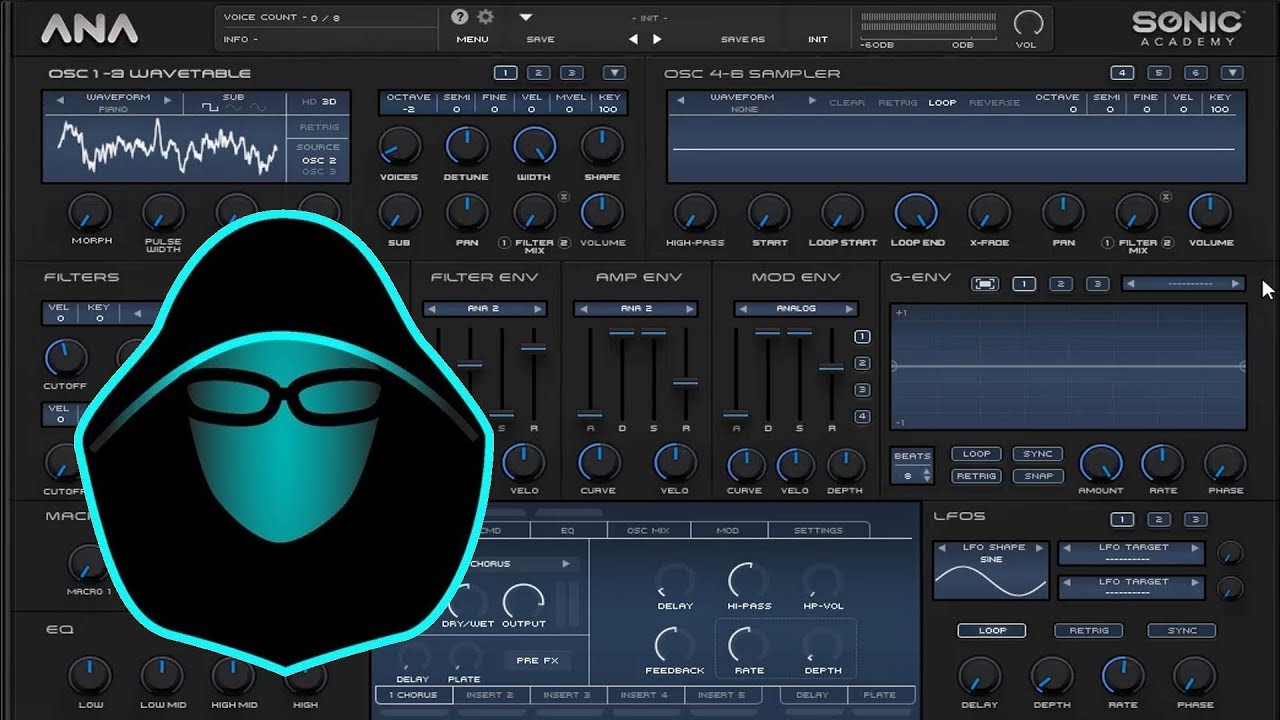Open the Mod Env ANALOG selector
Image resolution: width=1280 pixels, height=720 pixels.
click(796, 309)
